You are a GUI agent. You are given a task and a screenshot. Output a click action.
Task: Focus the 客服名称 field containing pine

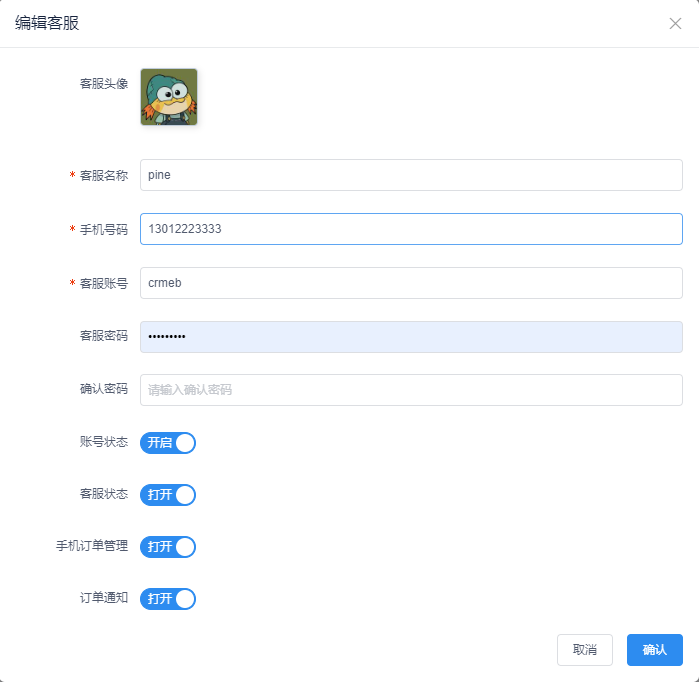411,175
